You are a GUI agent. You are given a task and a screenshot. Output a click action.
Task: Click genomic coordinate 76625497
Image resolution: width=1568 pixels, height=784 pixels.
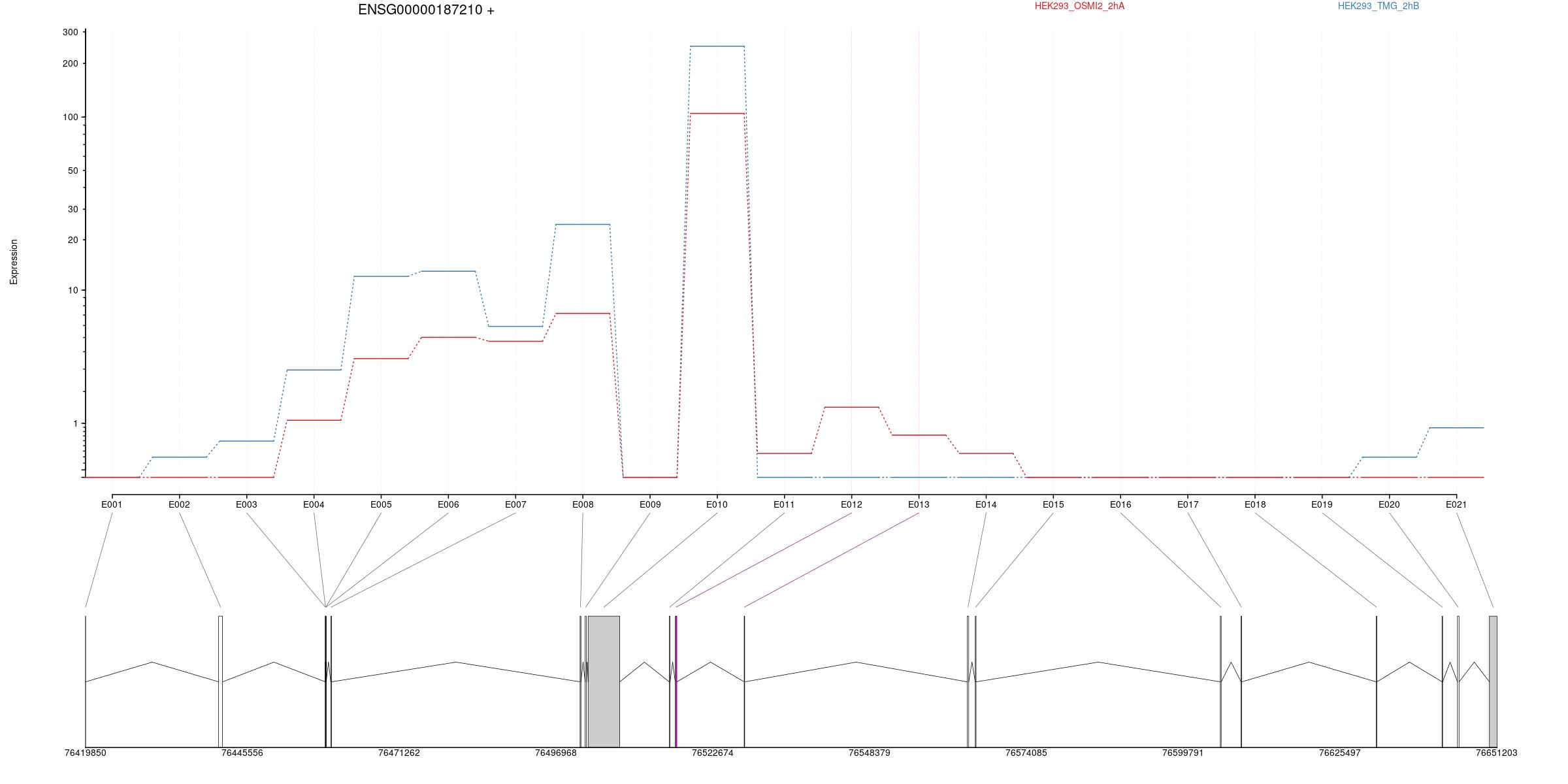tap(1340, 753)
